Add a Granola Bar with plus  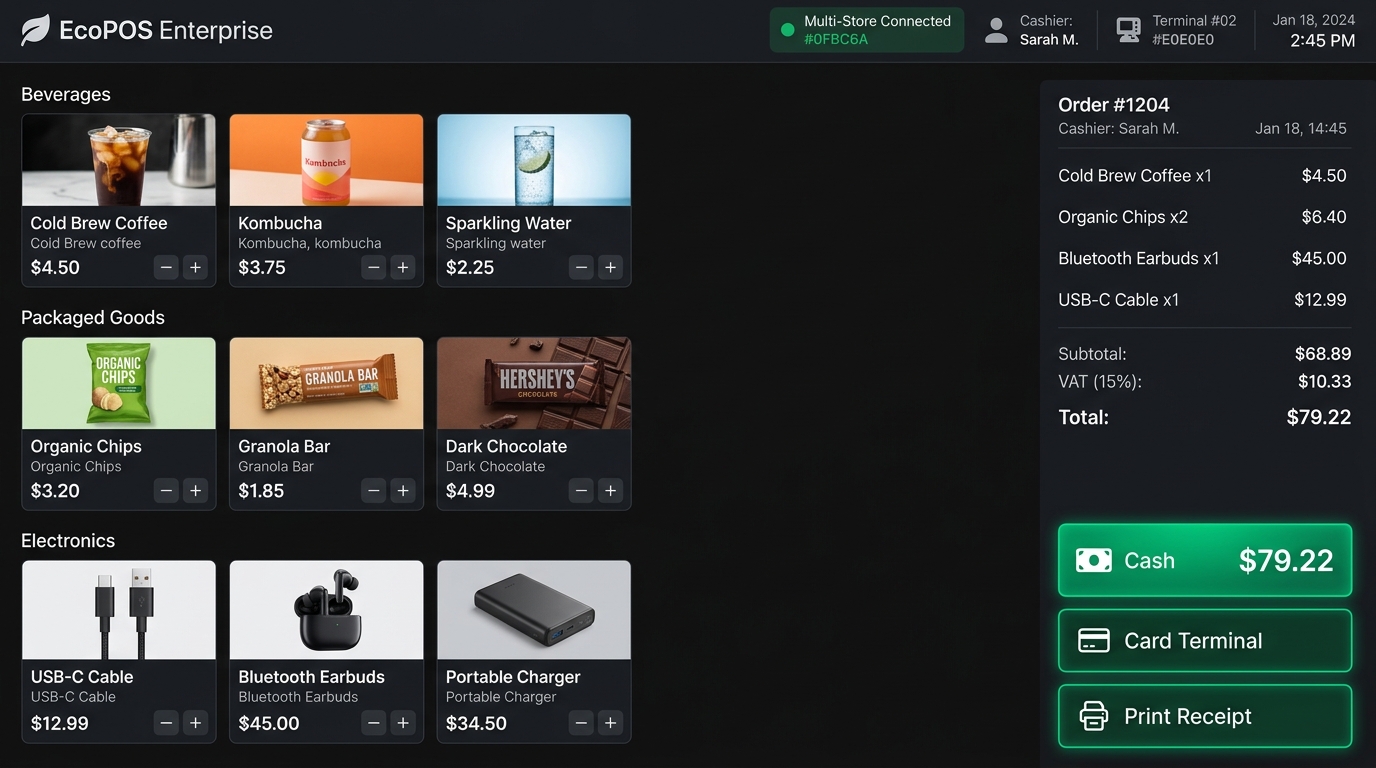[x=403, y=490]
